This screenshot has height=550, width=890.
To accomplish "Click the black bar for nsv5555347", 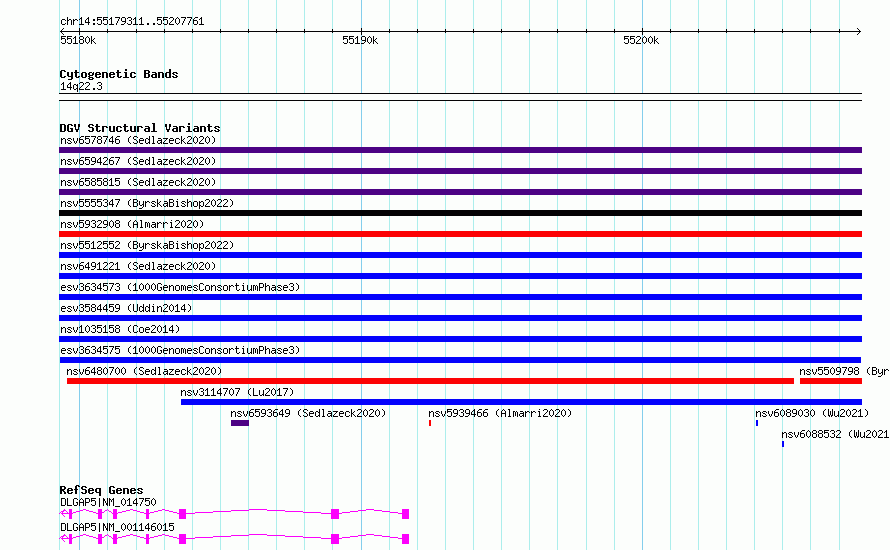I will tap(460, 213).
